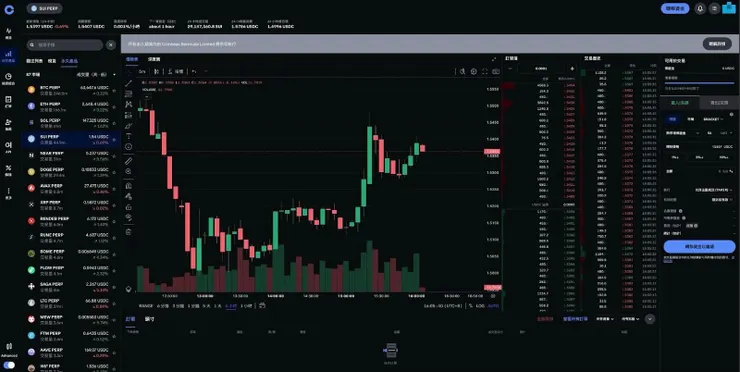This screenshot has width=740, height=372.
Task: Open the indicators fx button
Action: pyautogui.click(x=176, y=71)
